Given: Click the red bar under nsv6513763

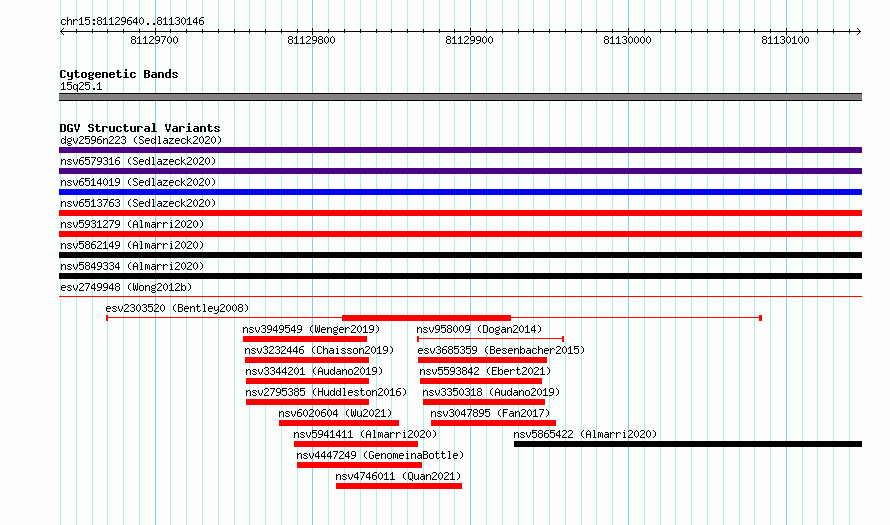Looking at the screenshot, I should pyautogui.click(x=460, y=213).
